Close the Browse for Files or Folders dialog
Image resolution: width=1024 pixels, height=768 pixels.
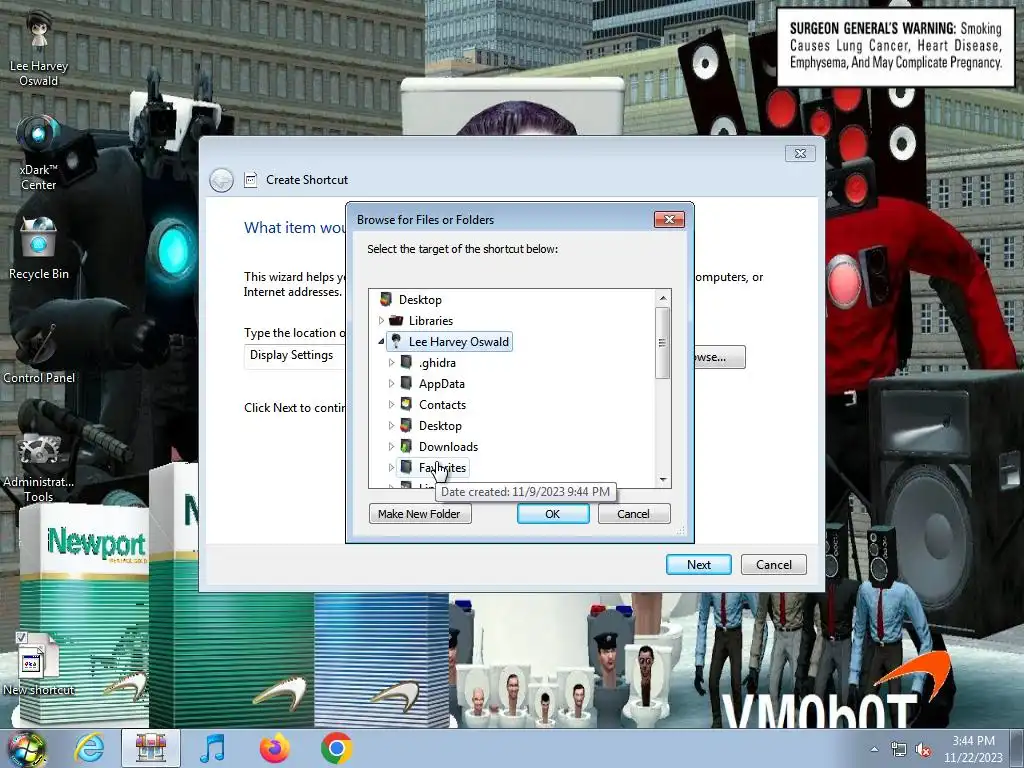click(669, 219)
